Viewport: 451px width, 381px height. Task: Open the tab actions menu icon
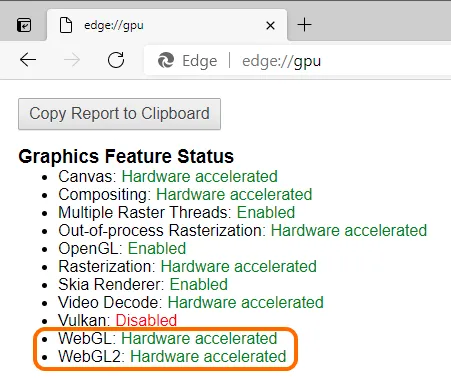(24, 25)
